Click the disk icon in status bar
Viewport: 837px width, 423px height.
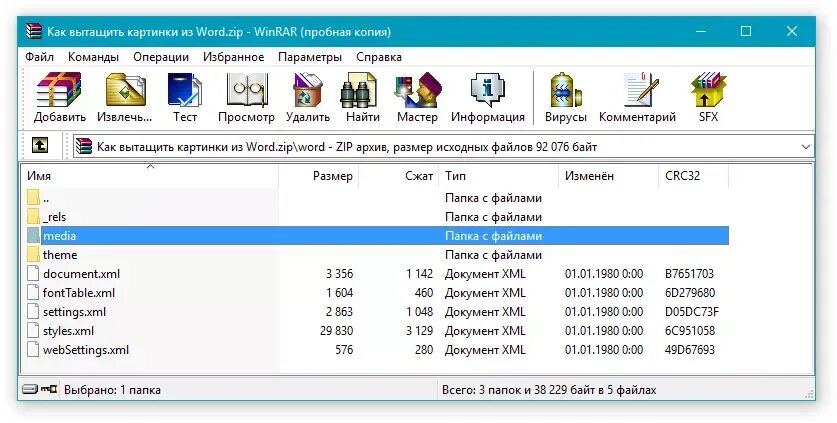coord(30,389)
